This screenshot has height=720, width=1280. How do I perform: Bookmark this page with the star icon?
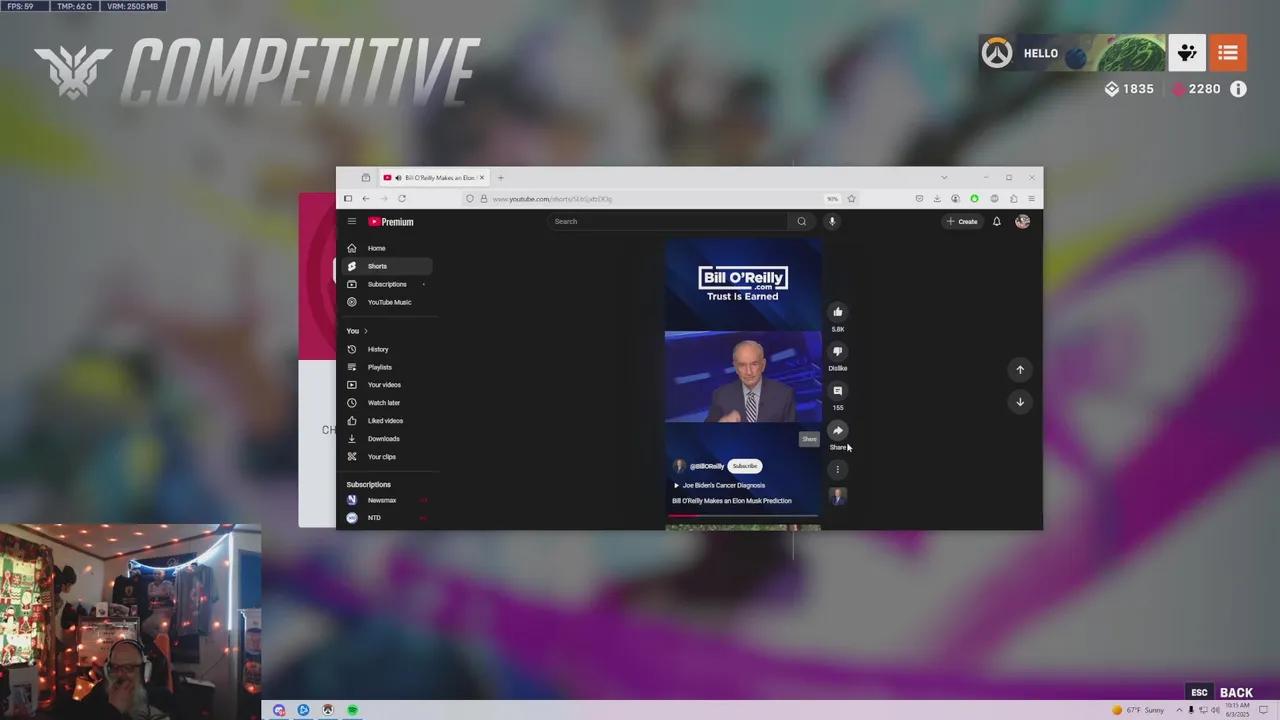pos(851,199)
